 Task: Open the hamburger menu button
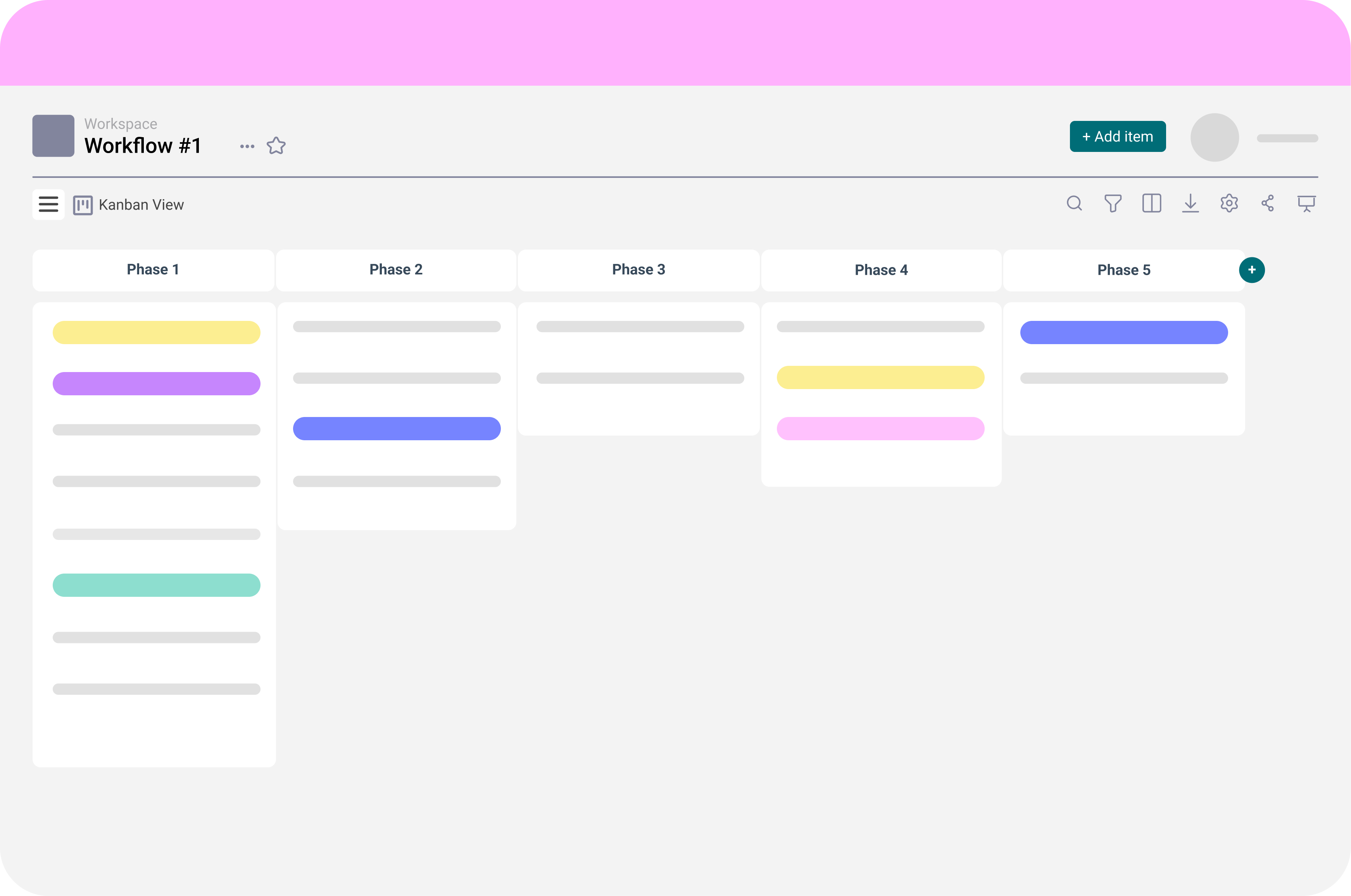pos(48,205)
